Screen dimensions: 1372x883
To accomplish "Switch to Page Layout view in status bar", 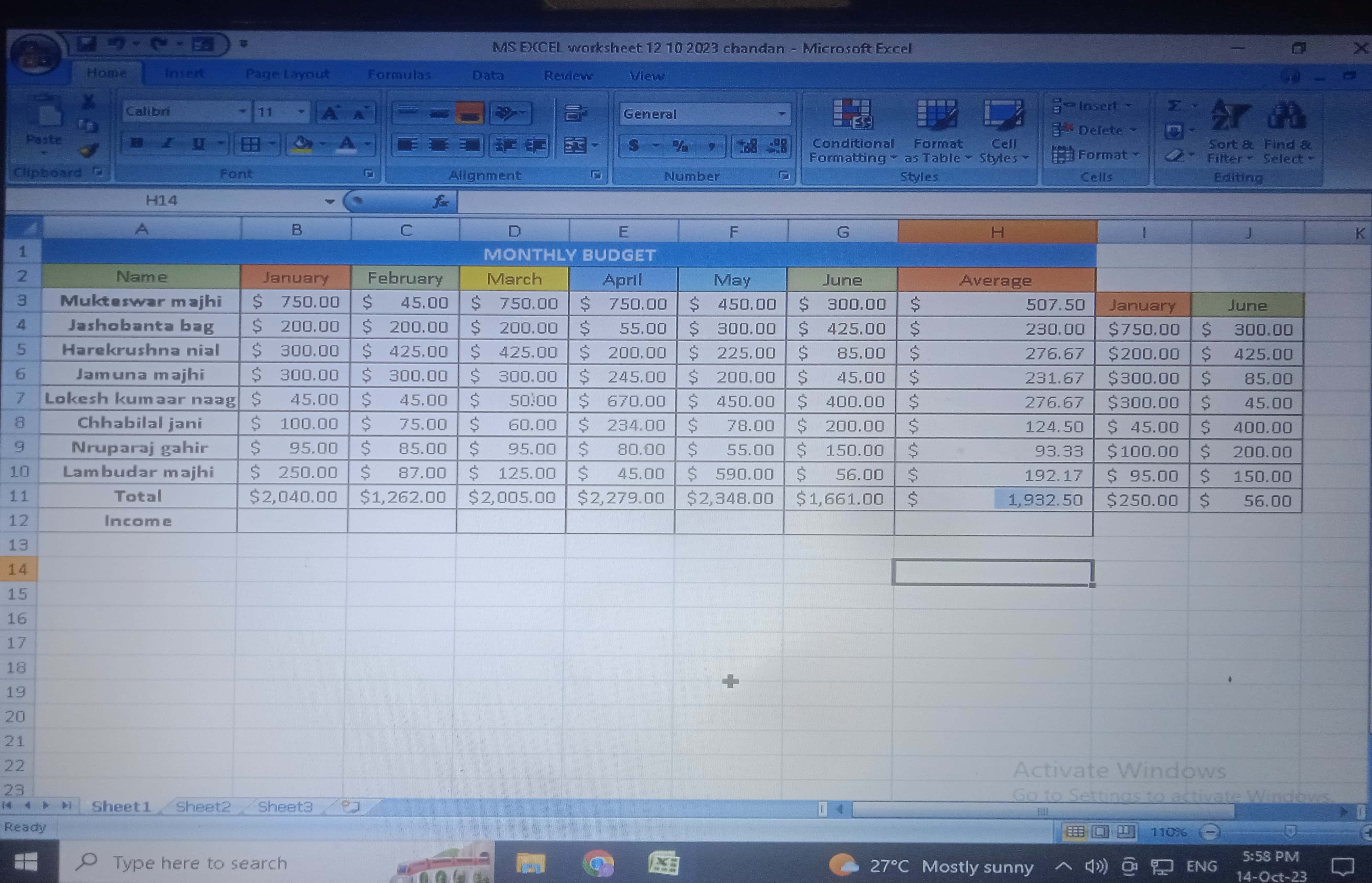I will point(1100,831).
